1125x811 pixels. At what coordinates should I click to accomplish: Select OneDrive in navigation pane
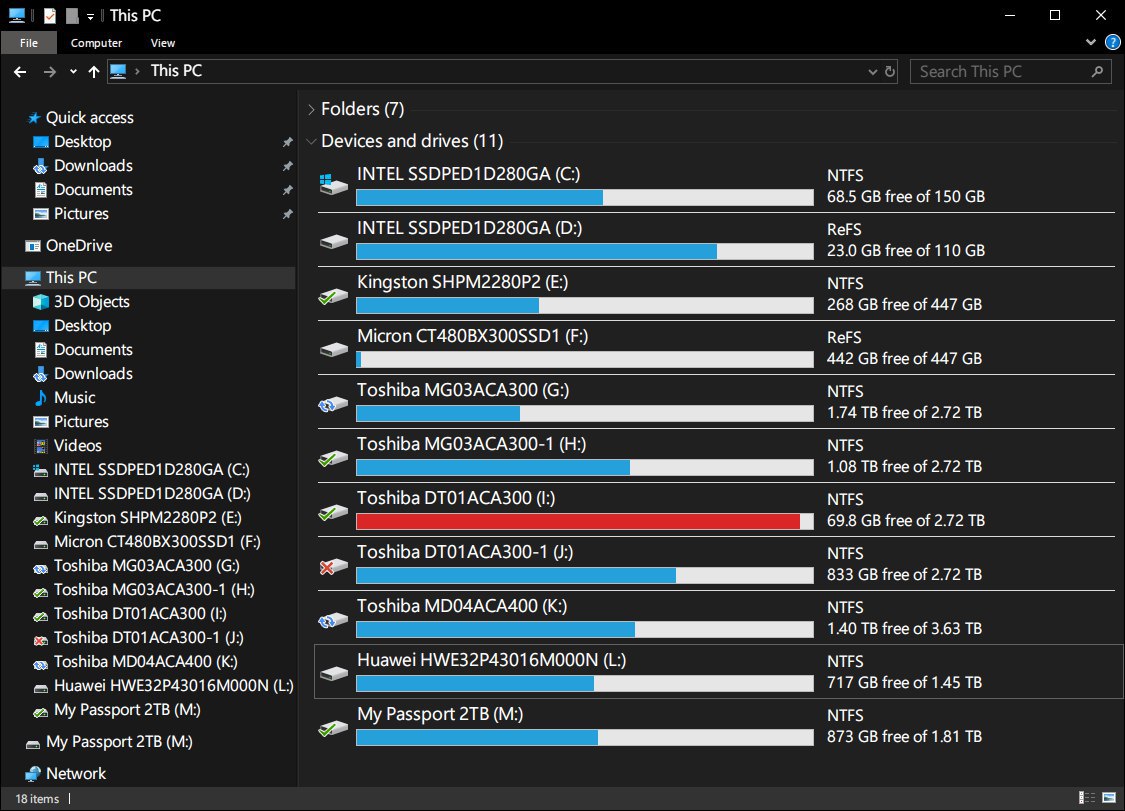[79, 245]
